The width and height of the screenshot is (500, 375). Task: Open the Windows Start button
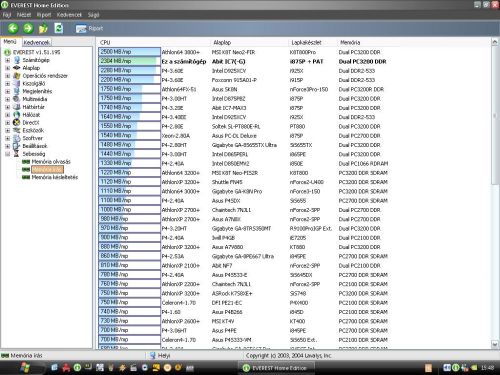tap(24, 368)
